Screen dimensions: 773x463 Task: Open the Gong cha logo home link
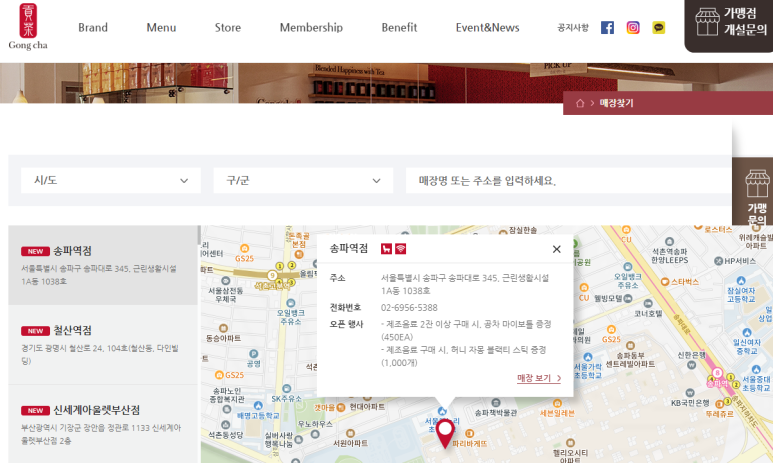tap(28, 27)
